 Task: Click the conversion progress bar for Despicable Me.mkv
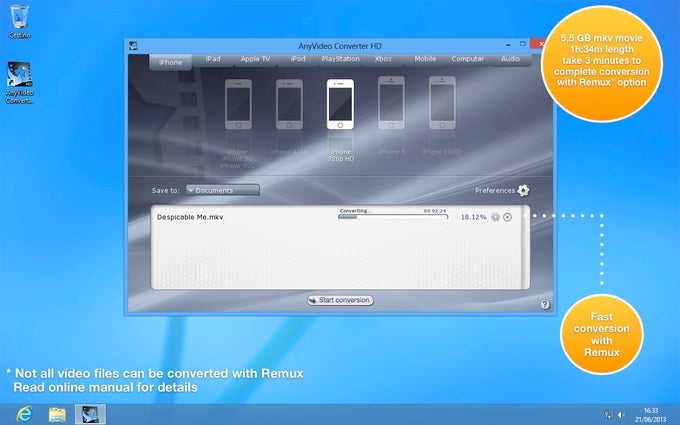pyautogui.click(x=393, y=217)
